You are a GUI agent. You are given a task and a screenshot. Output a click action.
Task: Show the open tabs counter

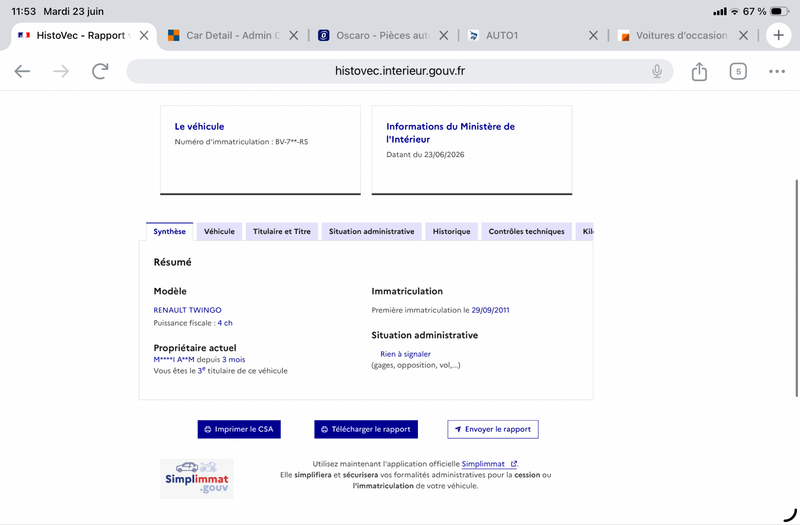738,71
